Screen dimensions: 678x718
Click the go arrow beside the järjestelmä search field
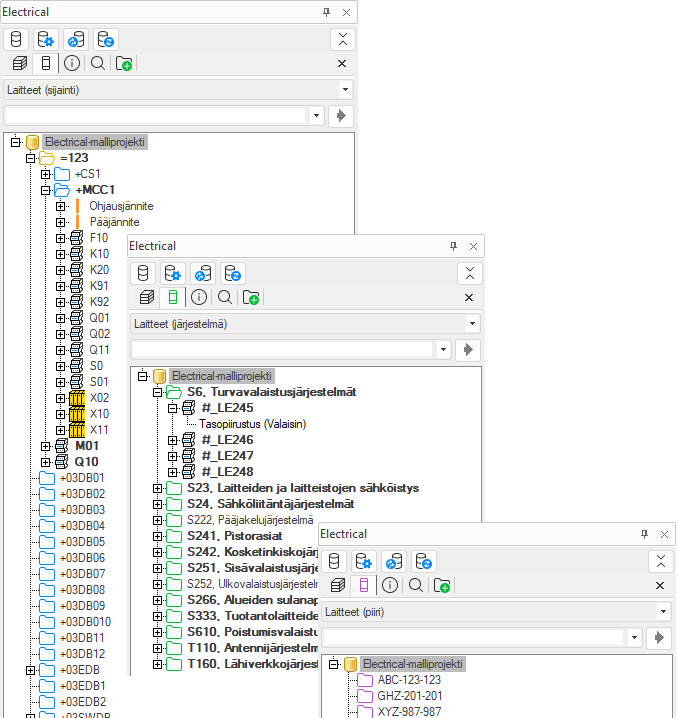[x=468, y=349]
